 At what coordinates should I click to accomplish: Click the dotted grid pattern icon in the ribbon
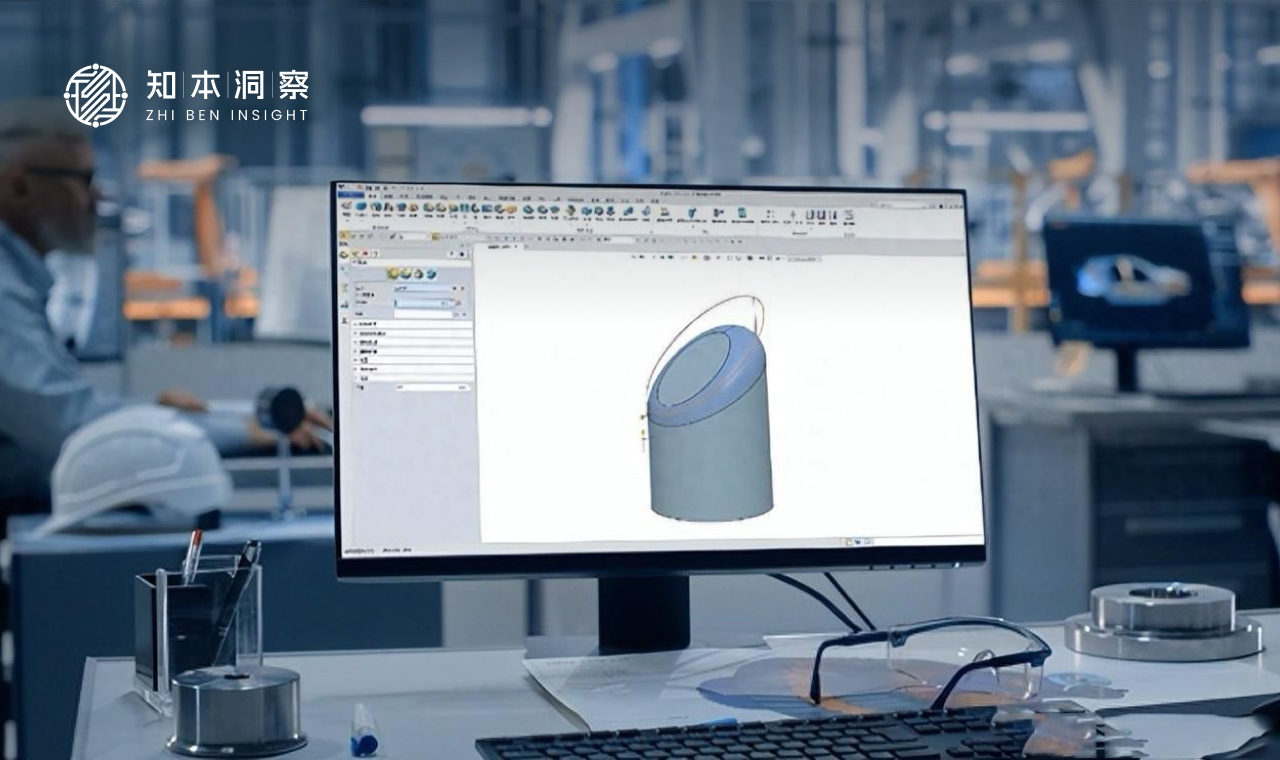point(770,215)
